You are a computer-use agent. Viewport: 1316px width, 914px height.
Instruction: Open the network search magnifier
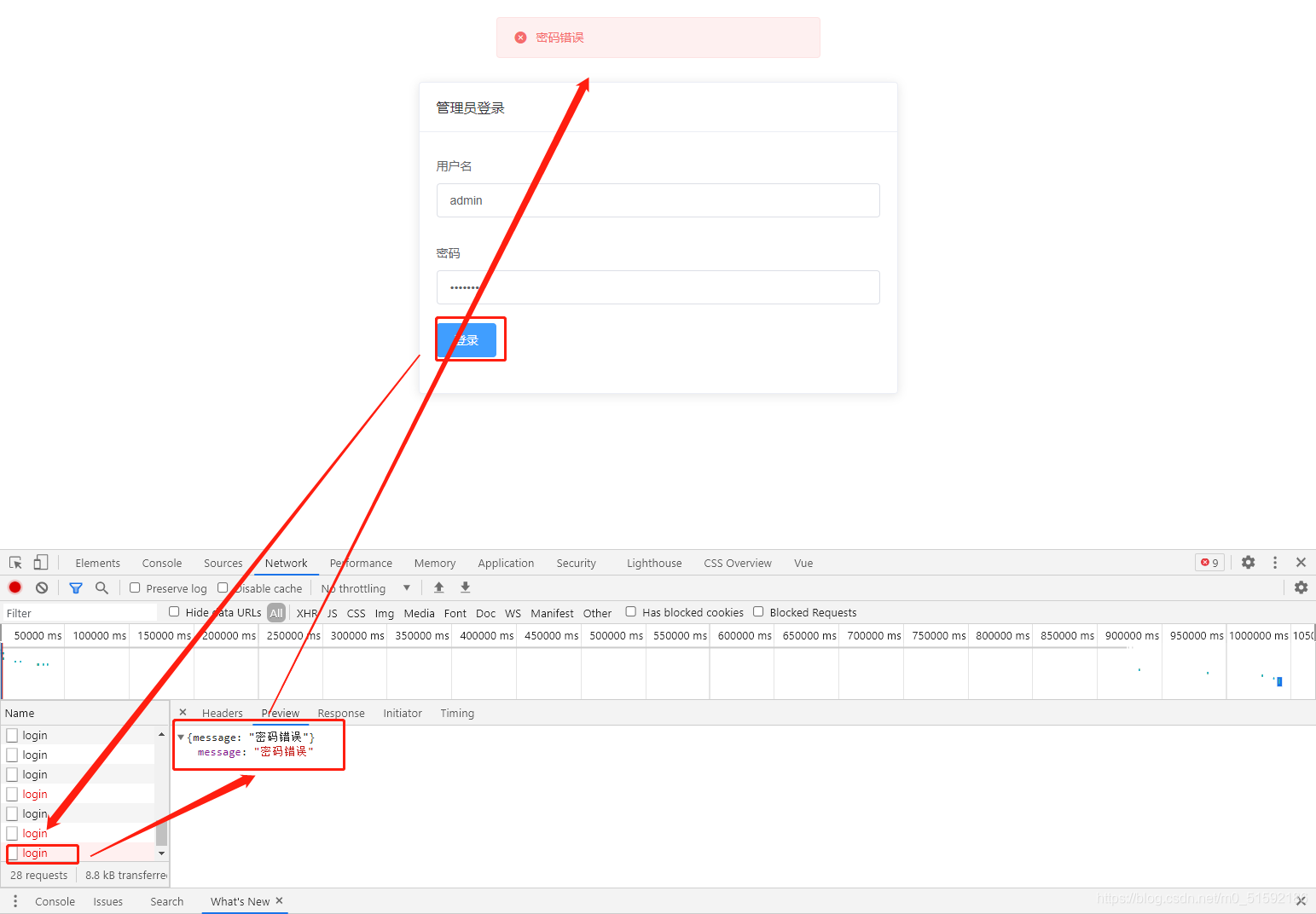[x=101, y=587]
